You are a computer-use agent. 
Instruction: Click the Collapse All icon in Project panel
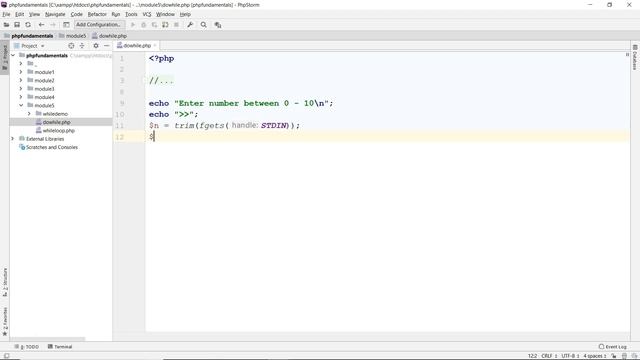[x=82, y=46]
